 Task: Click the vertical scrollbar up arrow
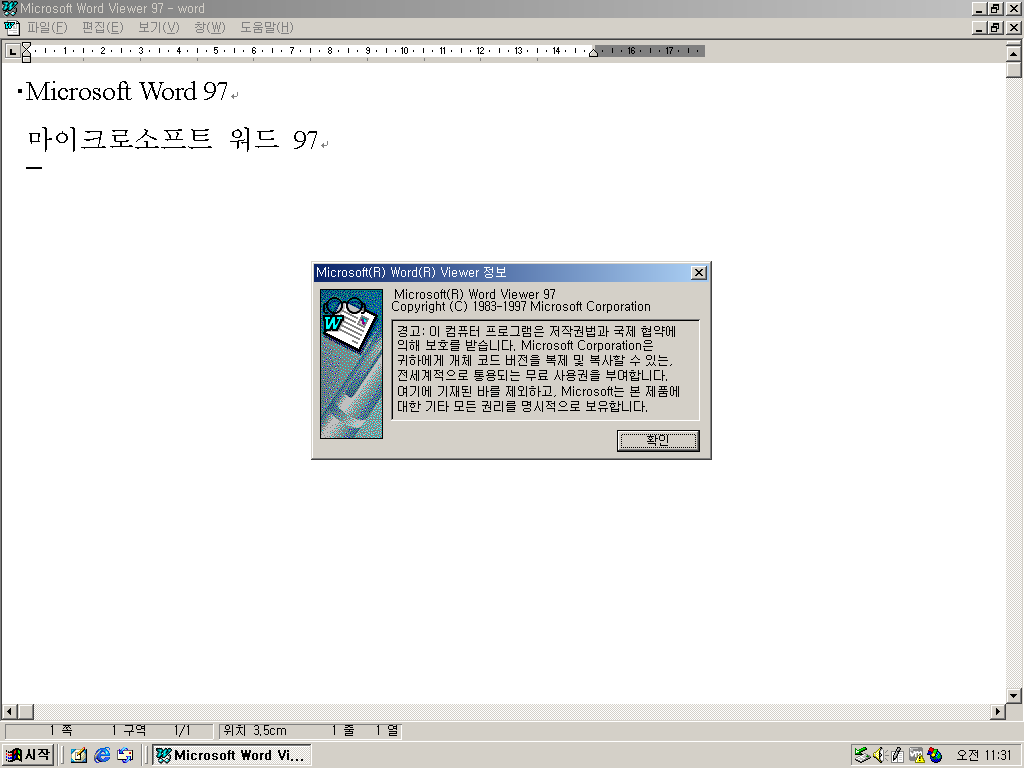pyautogui.click(x=1014, y=54)
